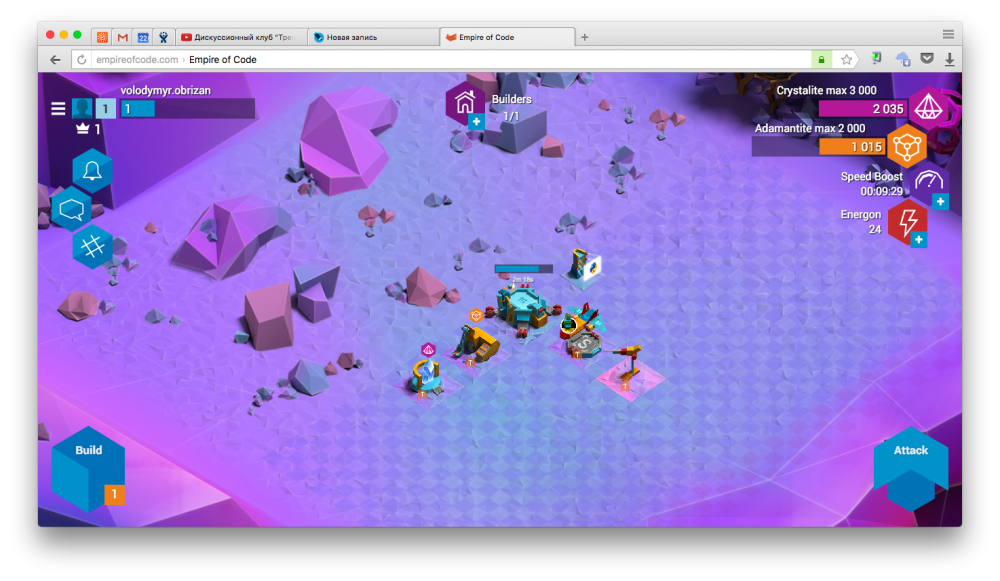Switch to the Новая запись tab

coord(374,37)
